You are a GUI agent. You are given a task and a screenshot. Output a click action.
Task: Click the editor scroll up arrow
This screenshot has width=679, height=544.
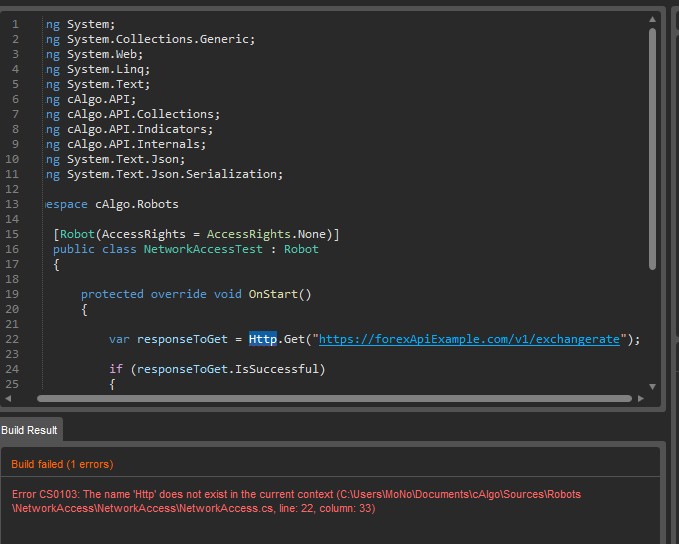point(652,19)
